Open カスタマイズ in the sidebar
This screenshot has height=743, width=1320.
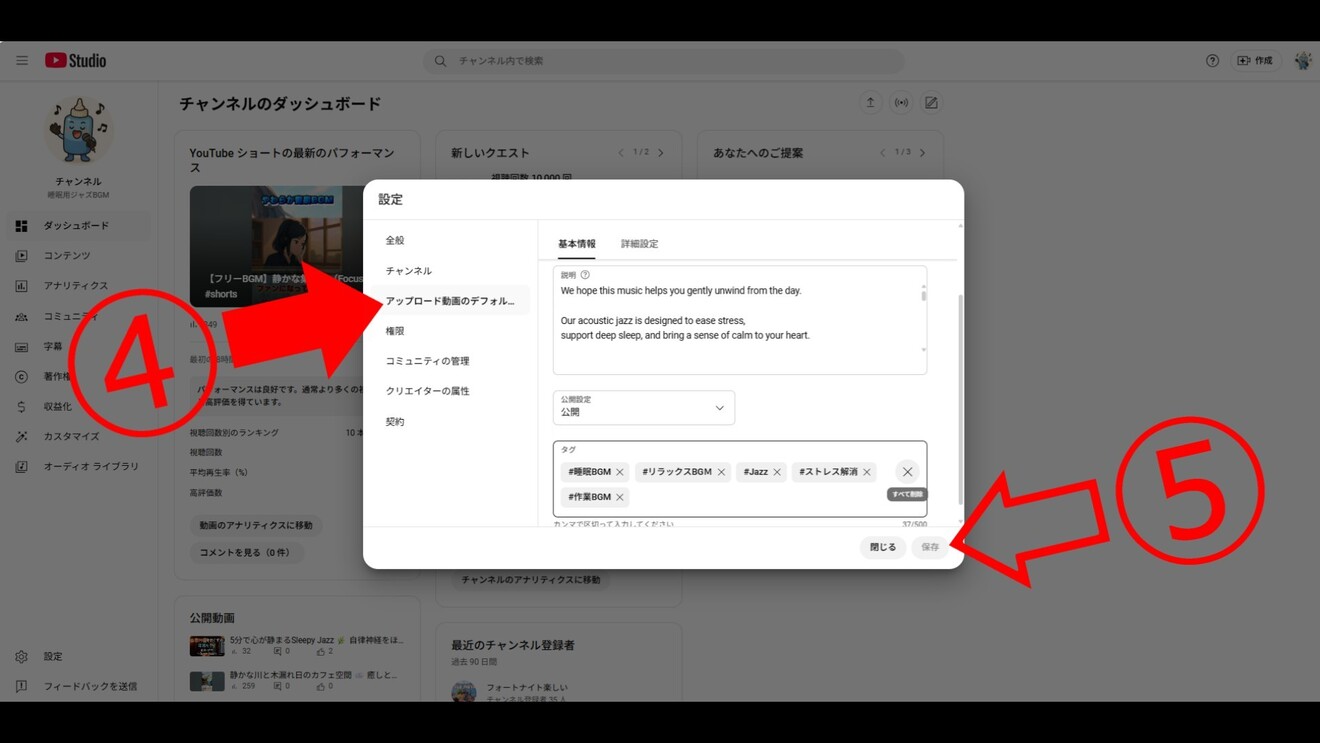tap(78, 436)
